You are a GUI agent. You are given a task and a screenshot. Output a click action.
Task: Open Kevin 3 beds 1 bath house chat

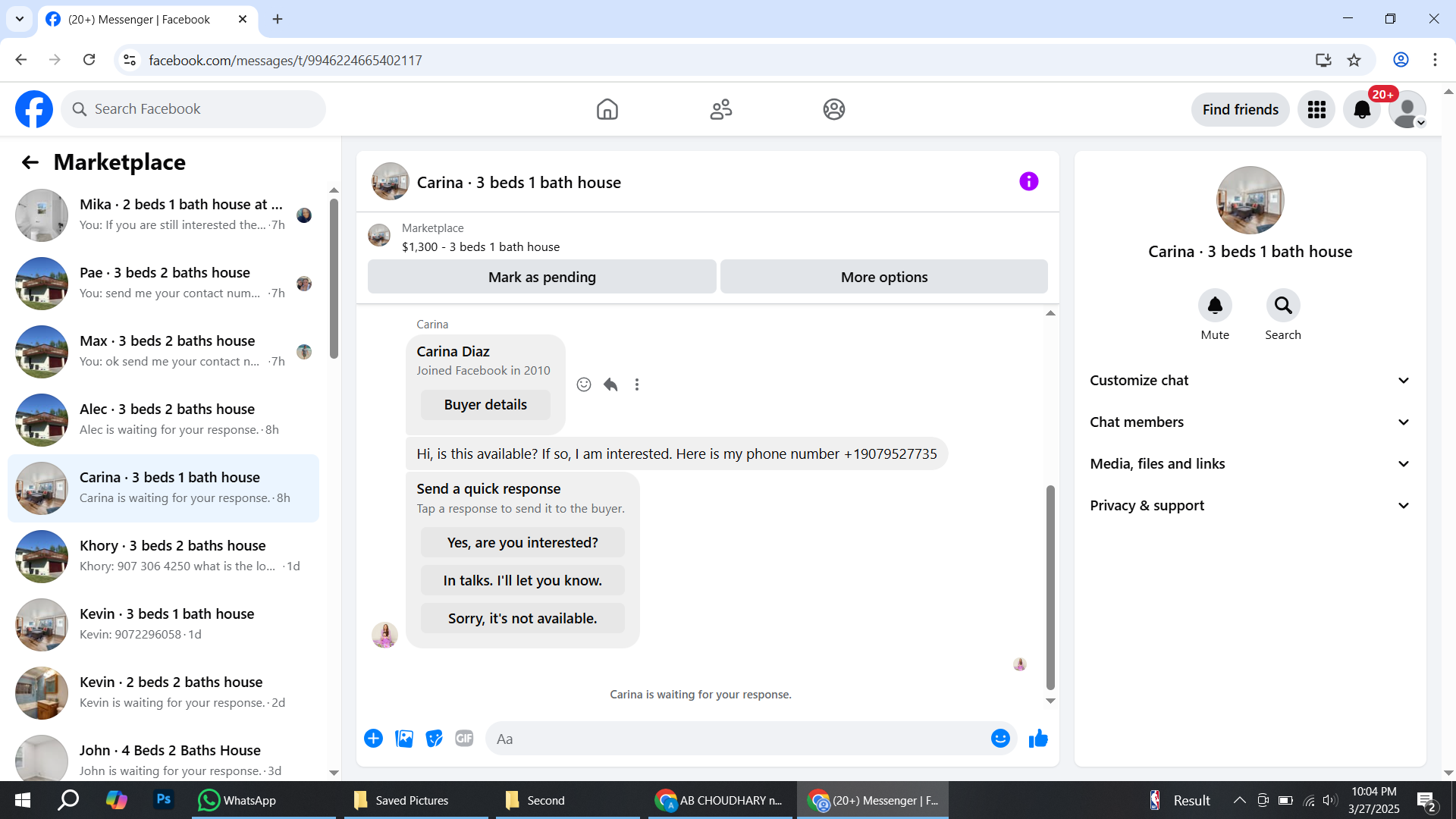[x=163, y=625]
